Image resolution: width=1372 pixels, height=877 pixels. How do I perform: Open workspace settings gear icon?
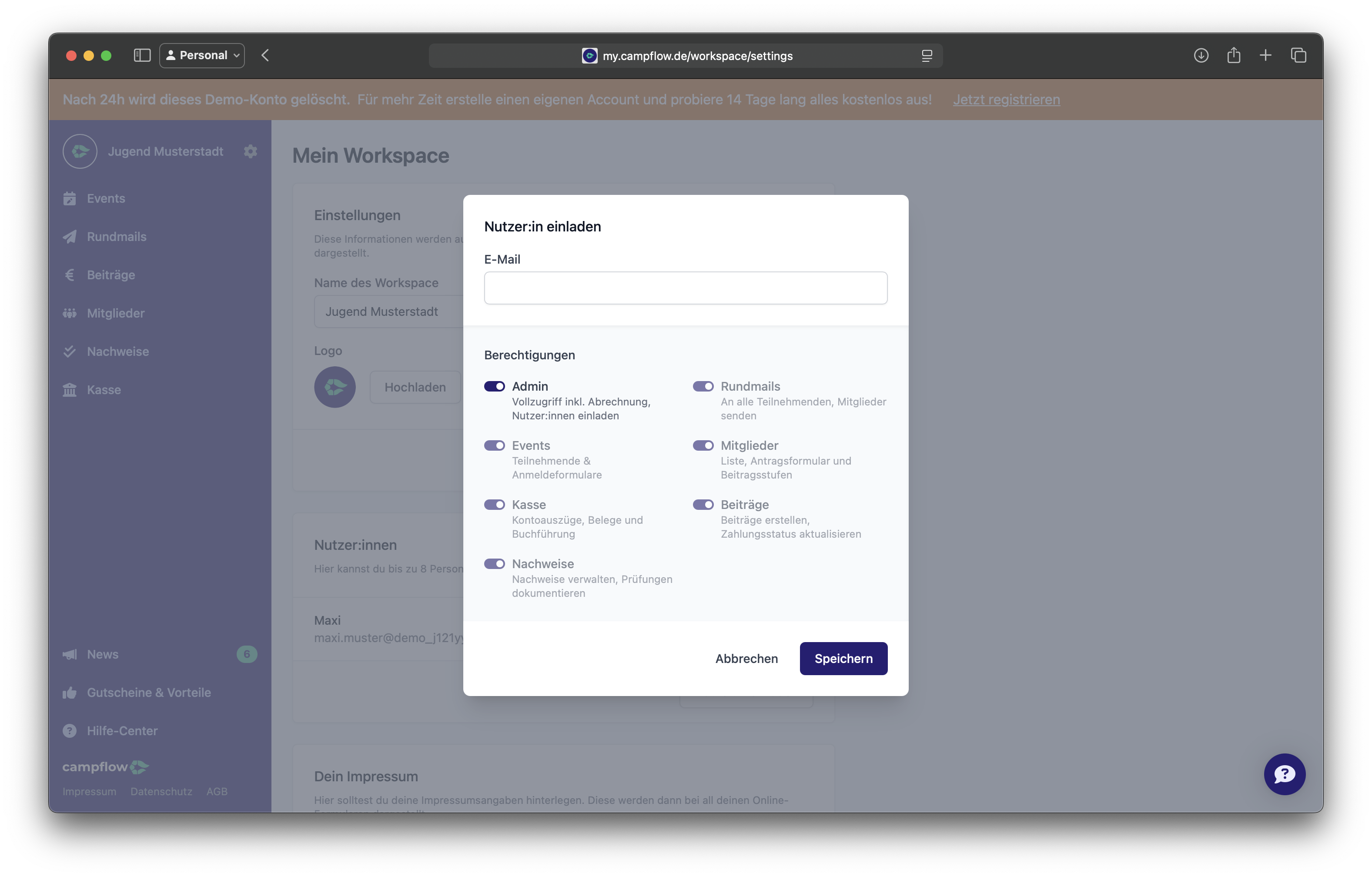250,151
